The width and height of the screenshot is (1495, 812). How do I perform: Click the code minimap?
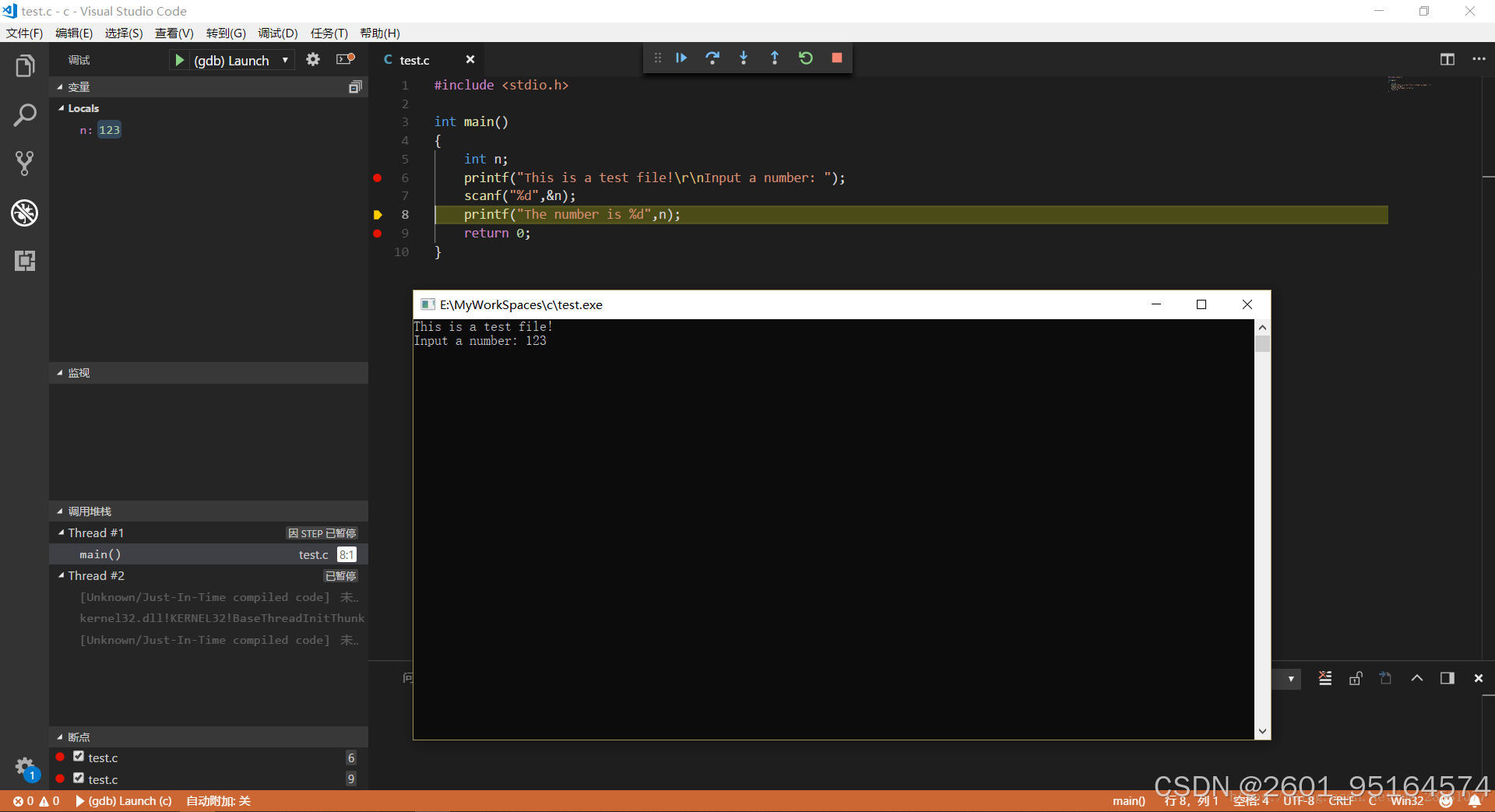coord(1410,84)
